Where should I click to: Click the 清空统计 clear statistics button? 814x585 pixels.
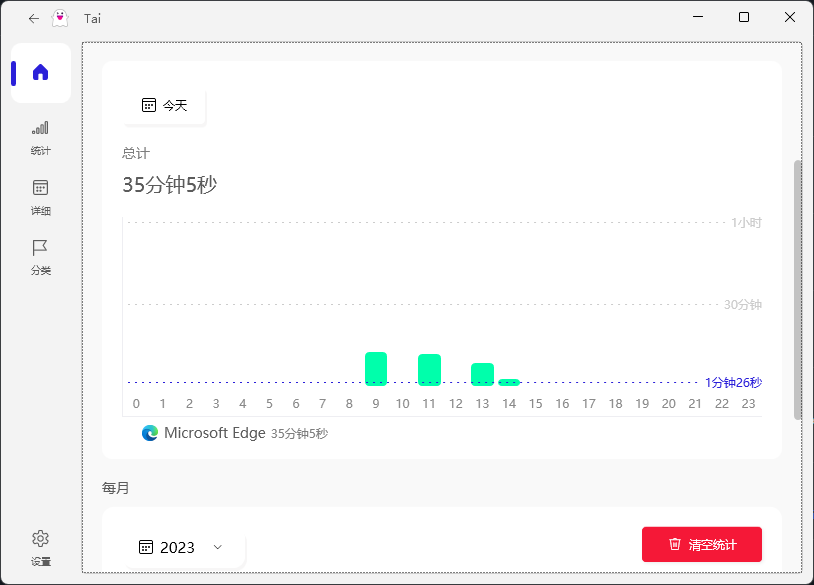(x=702, y=545)
